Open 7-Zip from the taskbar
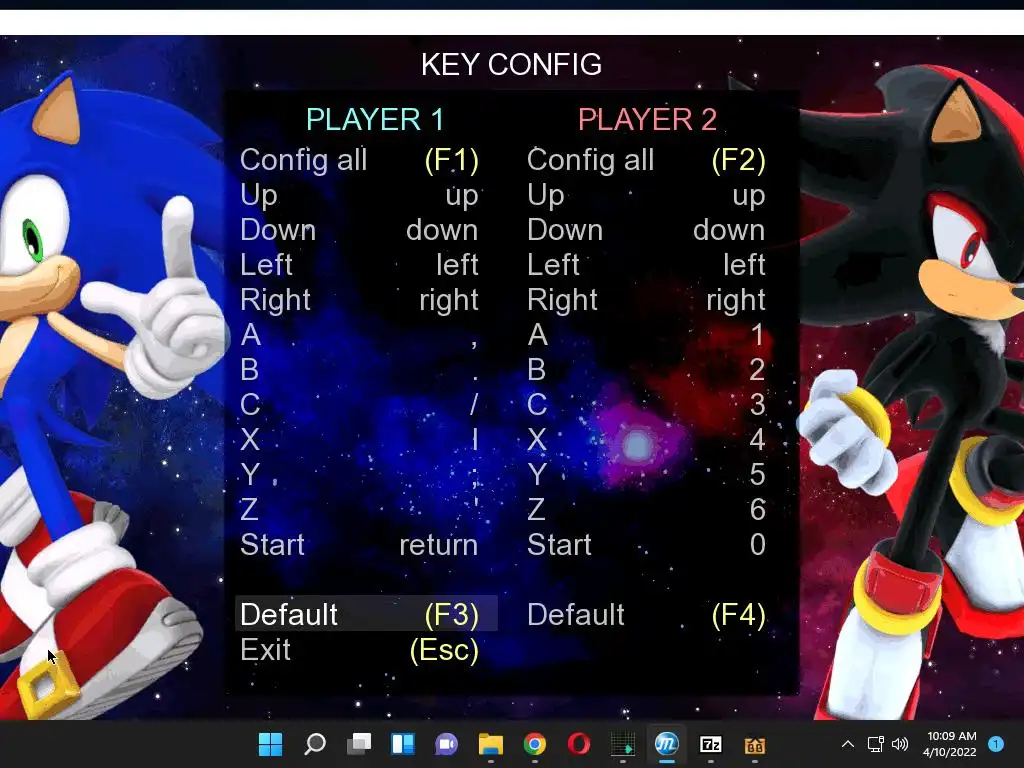 (x=711, y=744)
